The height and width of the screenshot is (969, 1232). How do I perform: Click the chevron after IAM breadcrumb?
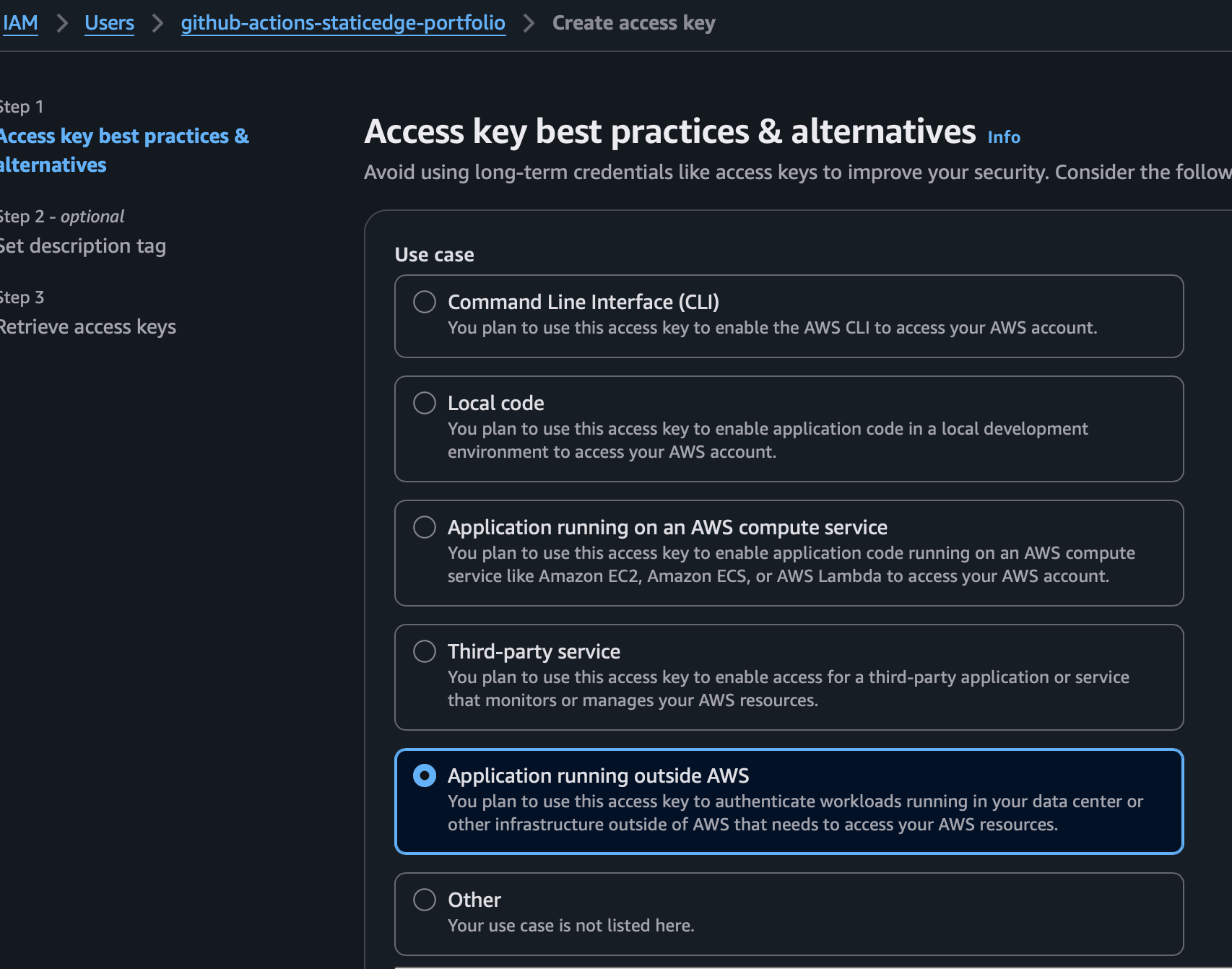coord(62,23)
